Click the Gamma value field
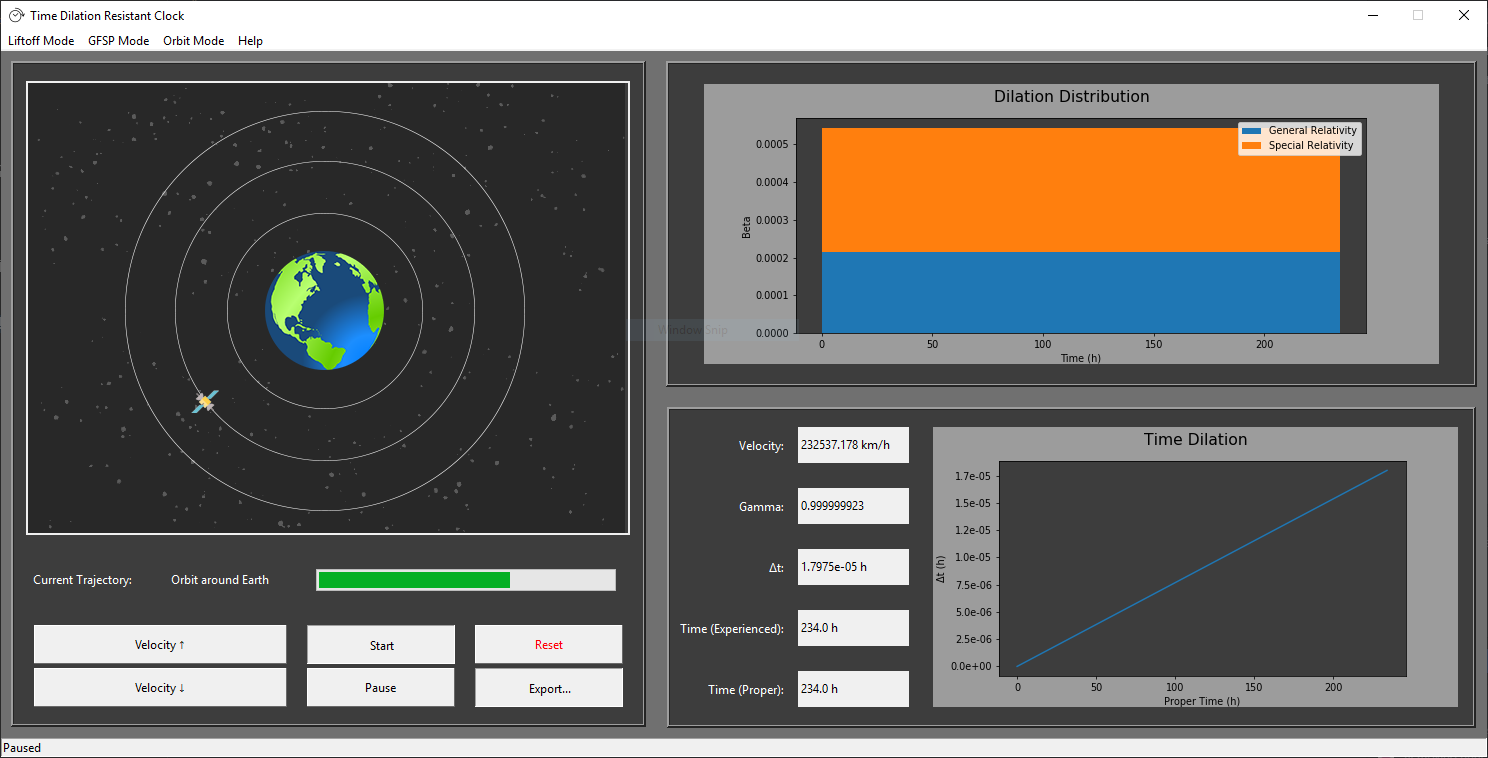Image resolution: width=1488 pixels, height=758 pixels. click(853, 506)
